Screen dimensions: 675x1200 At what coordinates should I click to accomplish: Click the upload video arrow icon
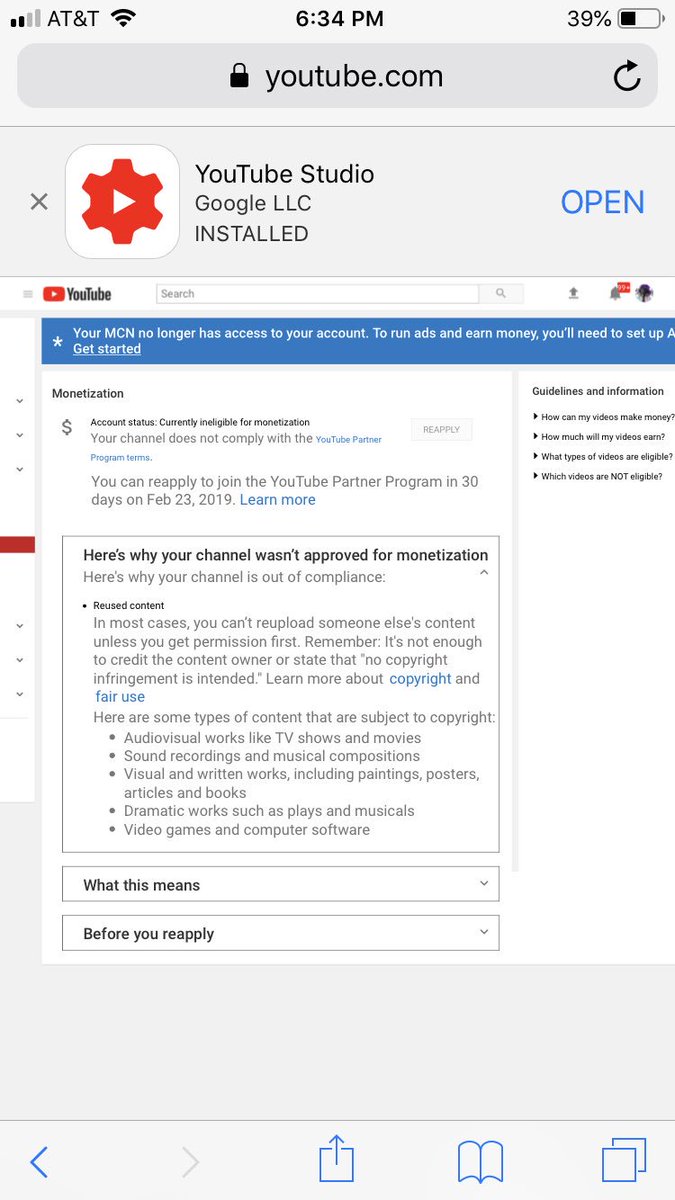[573, 293]
